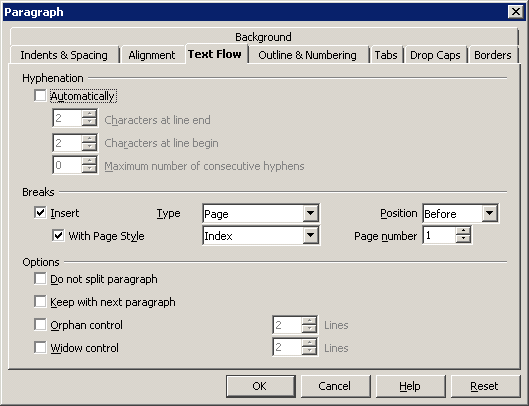Enable Keep with next paragraph
529x406 pixels.
click(40, 301)
